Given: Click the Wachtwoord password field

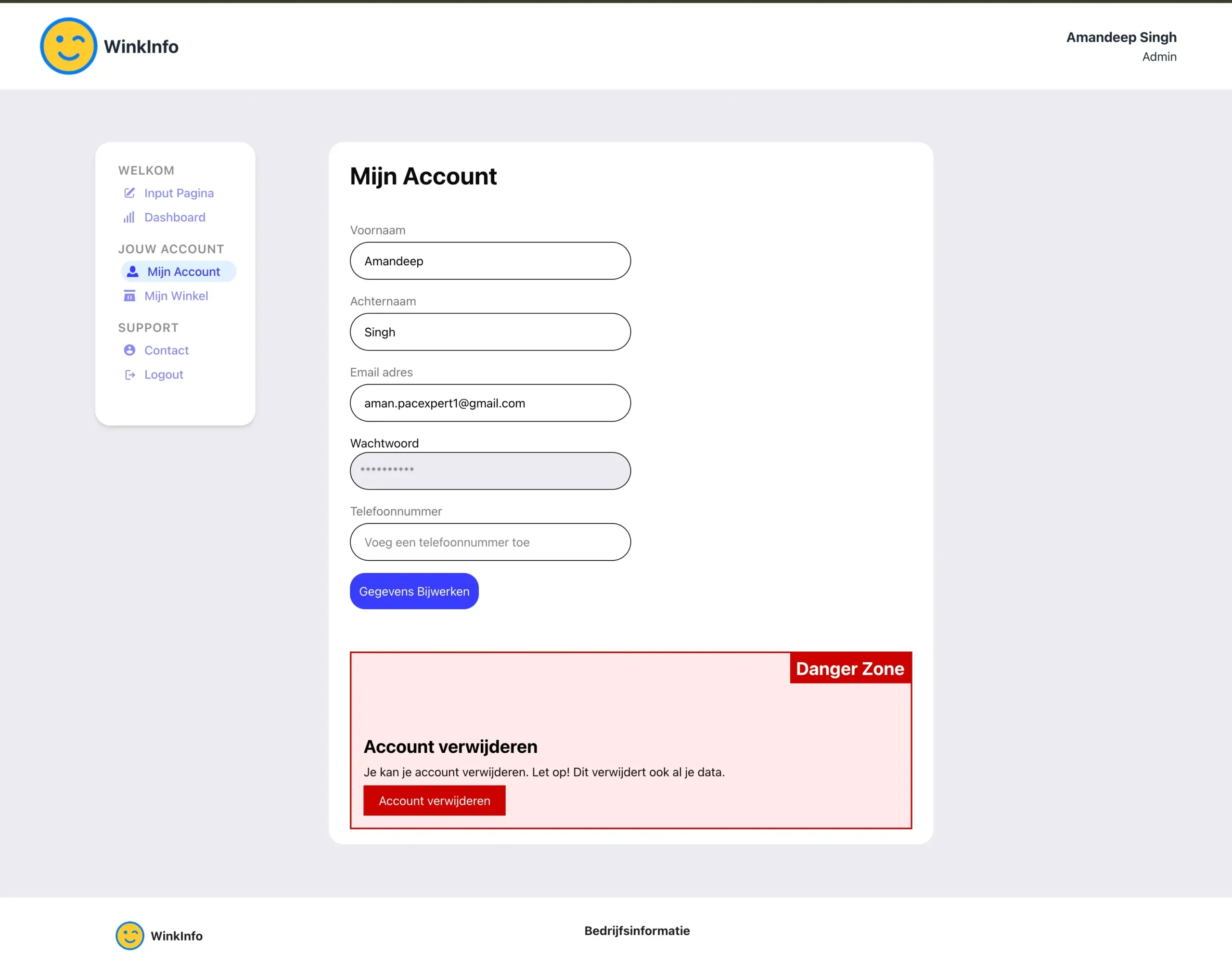Looking at the screenshot, I should pos(489,471).
